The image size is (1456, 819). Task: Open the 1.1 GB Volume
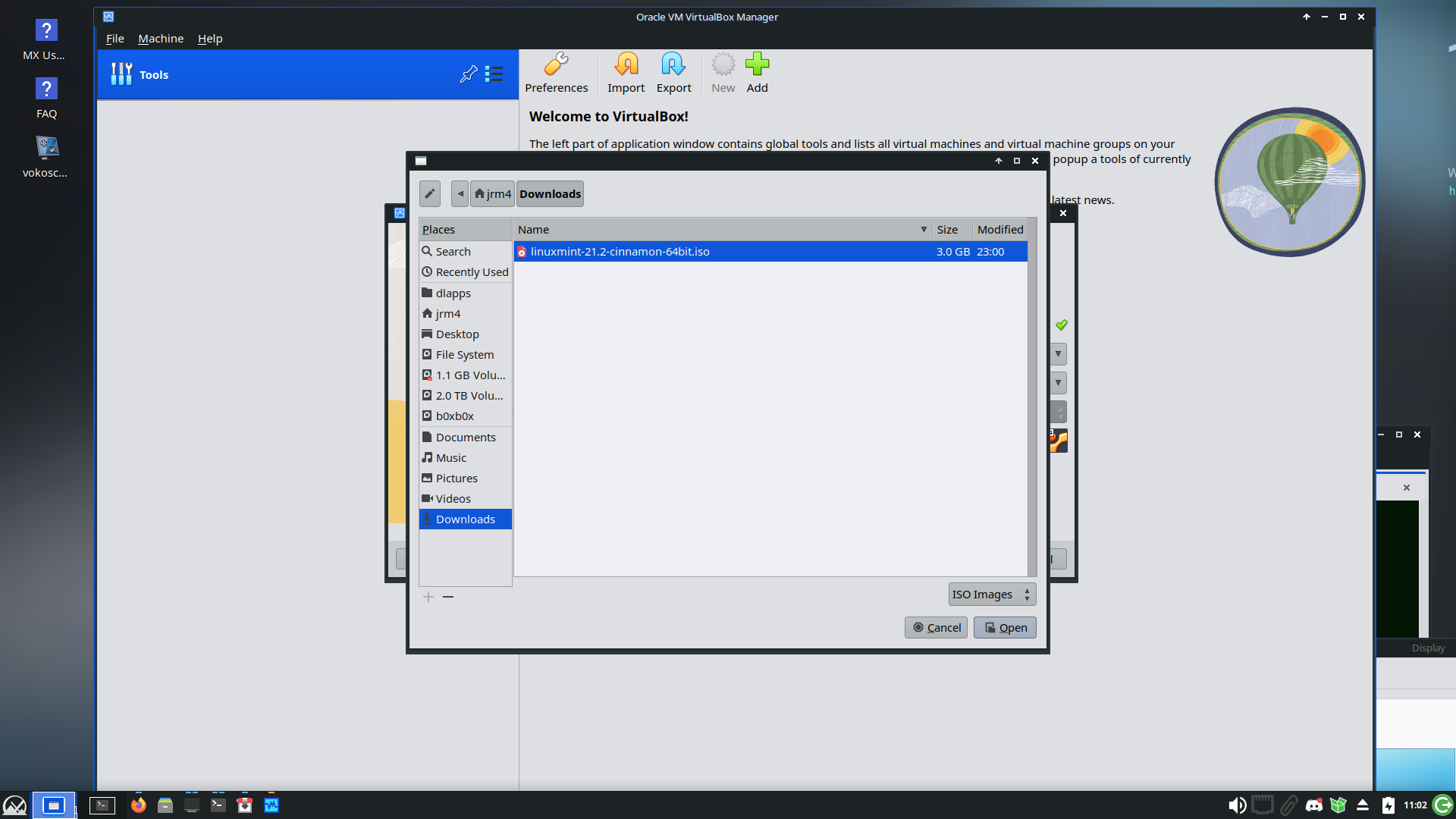pyautogui.click(x=465, y=375)
